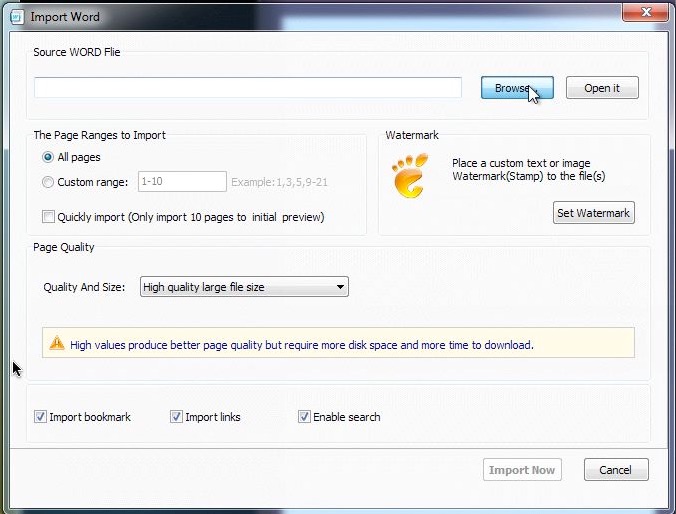Screen dimensions: 676x514
Task: Open the Quality And Size dropdown
Action: 244,287
